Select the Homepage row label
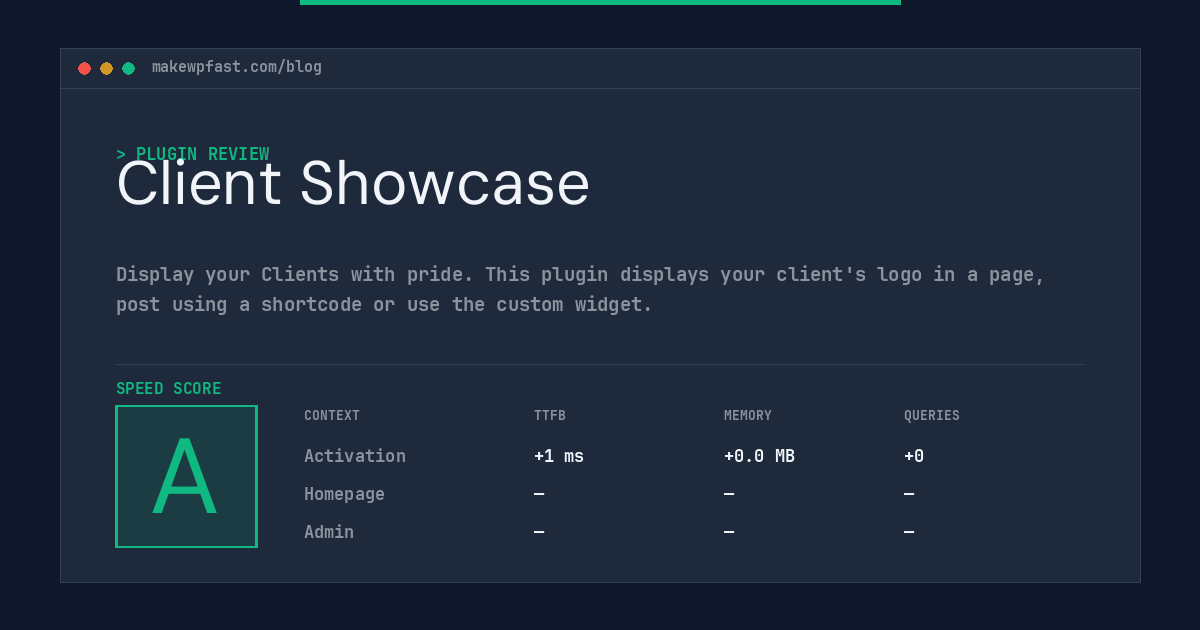Viewport: 1200px width, 630px height. coord(344,494)
